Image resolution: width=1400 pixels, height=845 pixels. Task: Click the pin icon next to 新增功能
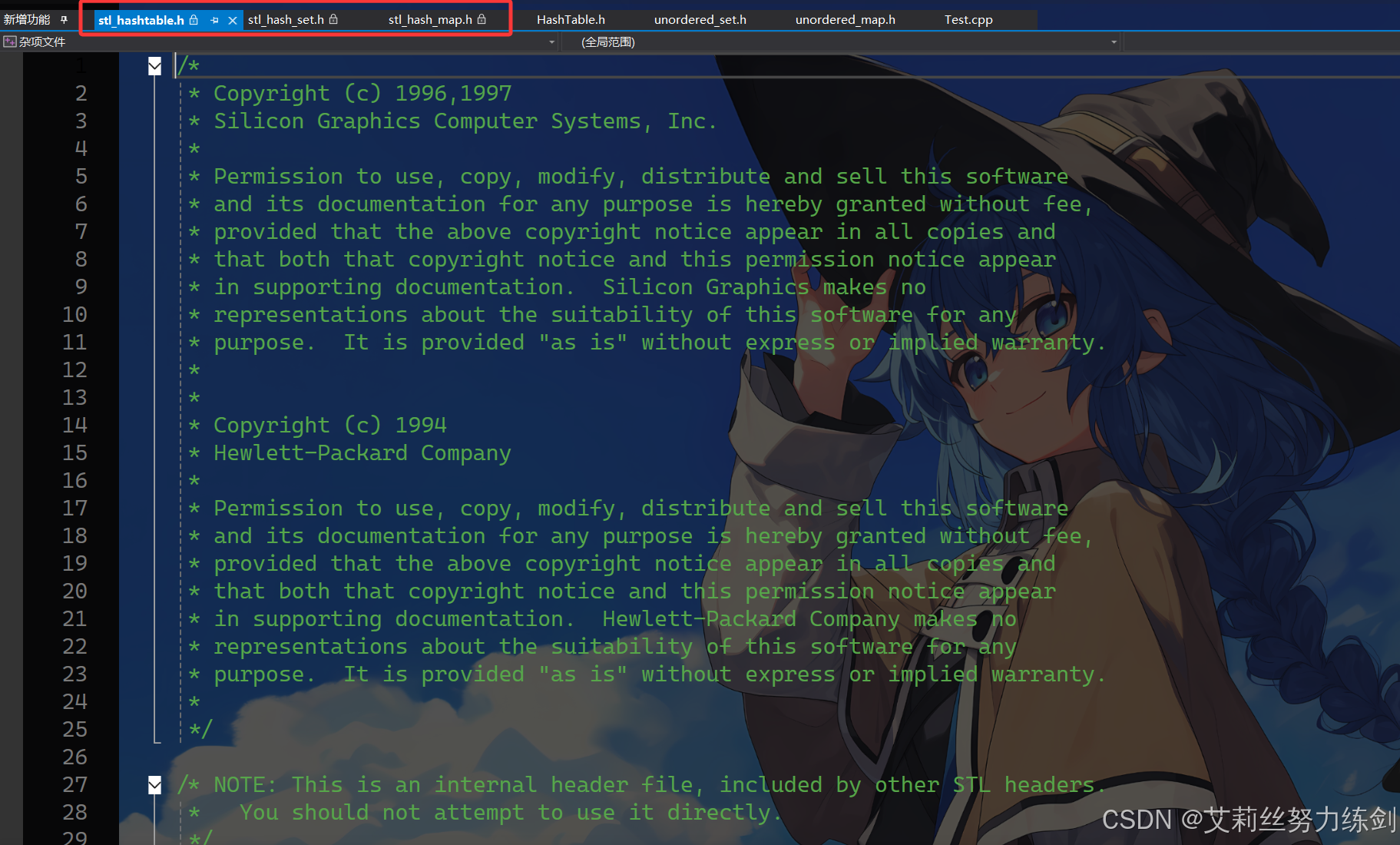tap(64, 20)
